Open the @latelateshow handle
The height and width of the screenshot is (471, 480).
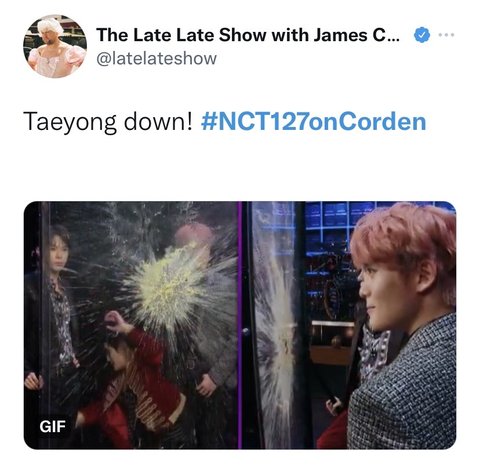point(156,58)
